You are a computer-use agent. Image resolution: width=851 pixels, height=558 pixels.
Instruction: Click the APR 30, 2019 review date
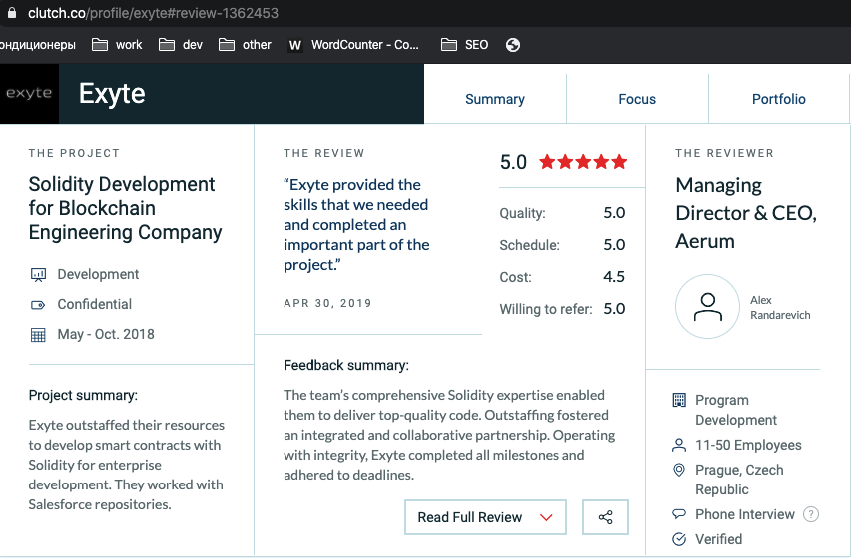coord(328,303)
